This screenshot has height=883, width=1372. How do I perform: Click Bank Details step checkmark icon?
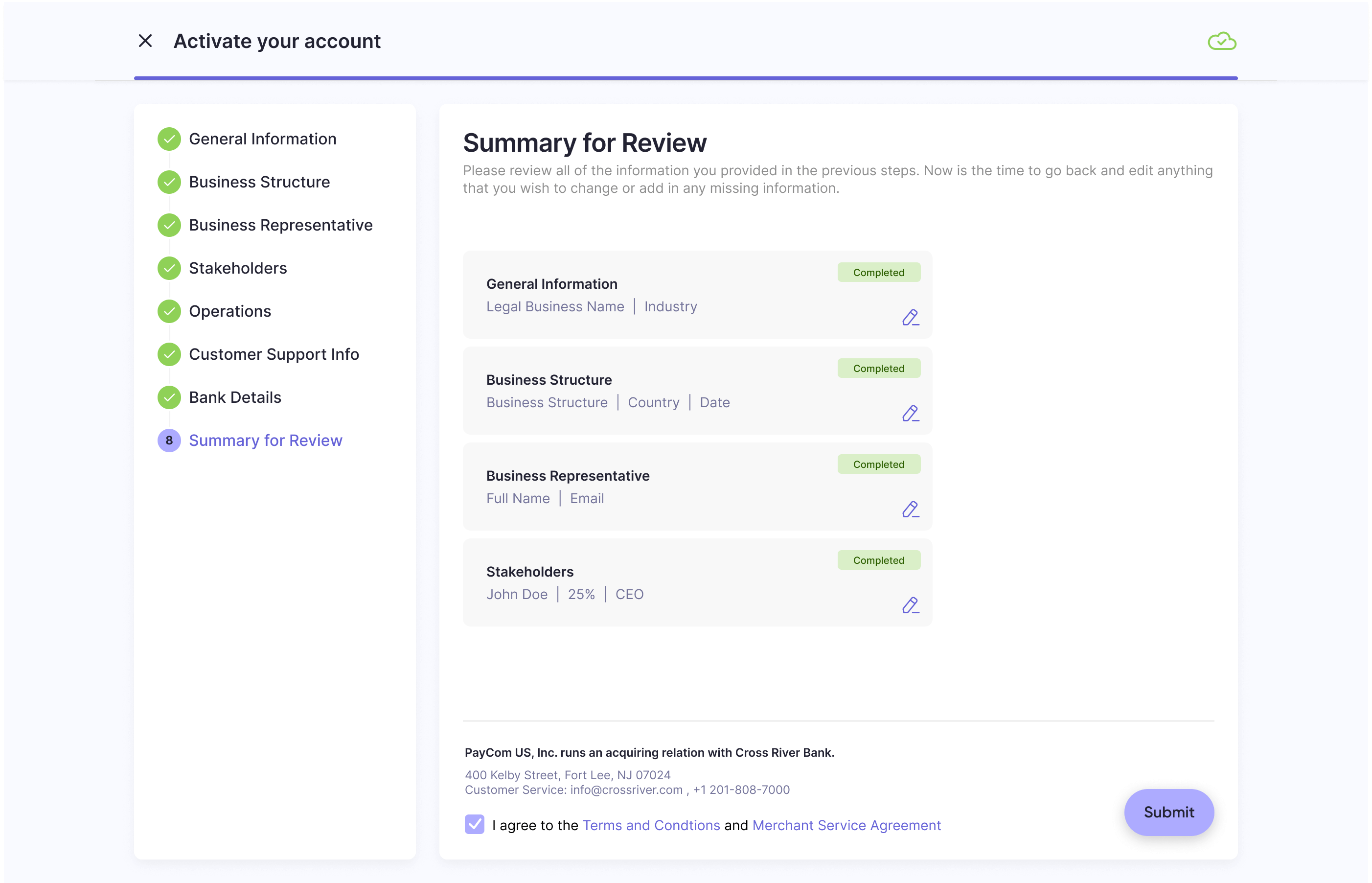(169, 397)
